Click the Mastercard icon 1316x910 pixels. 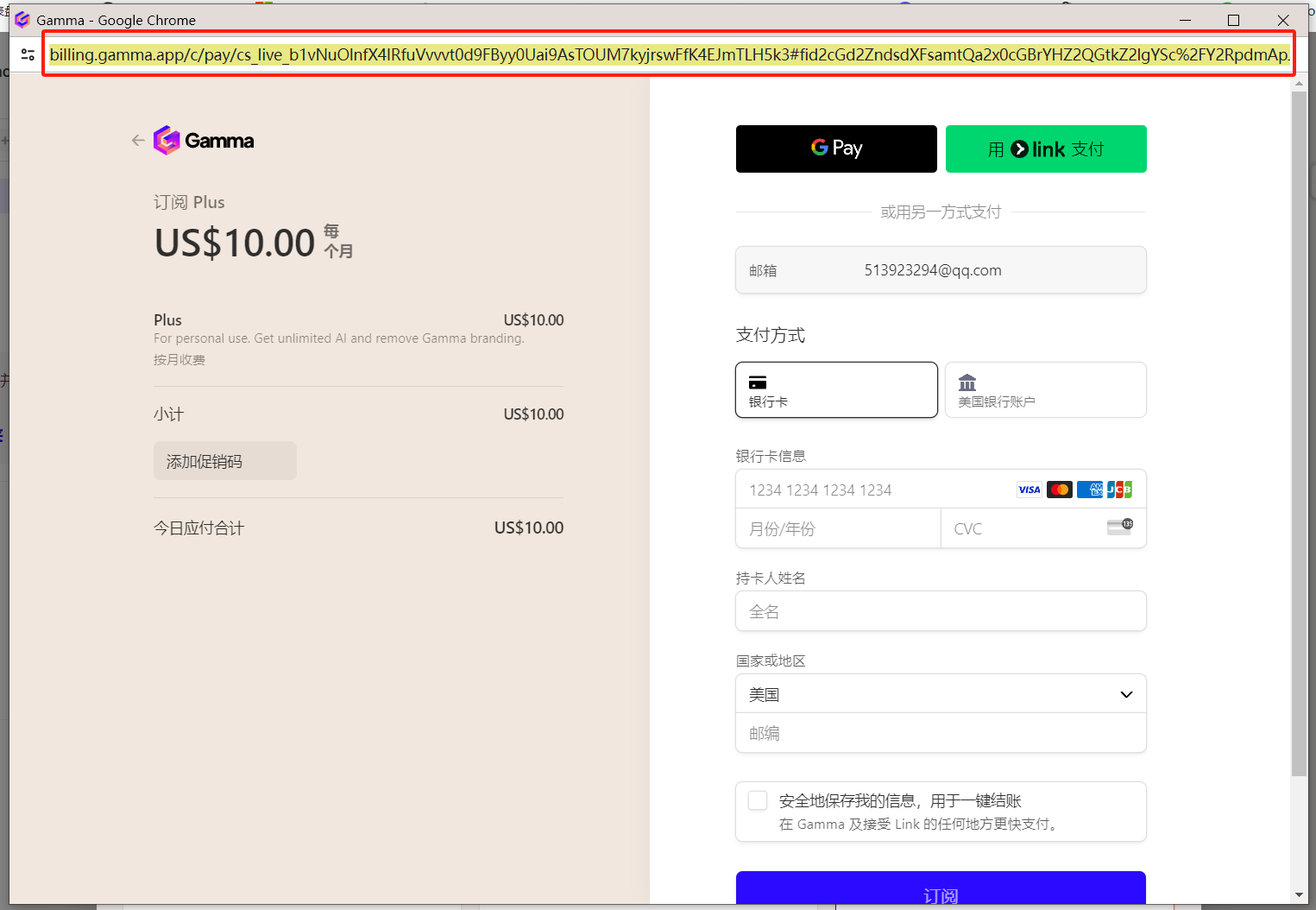(1060, 490)
